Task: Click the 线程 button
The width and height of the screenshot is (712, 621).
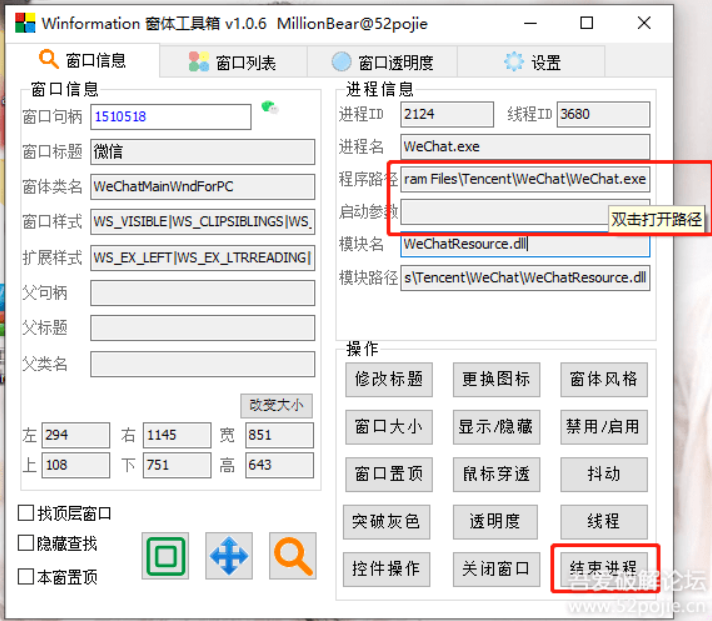Action: click(x=604, y=522)
